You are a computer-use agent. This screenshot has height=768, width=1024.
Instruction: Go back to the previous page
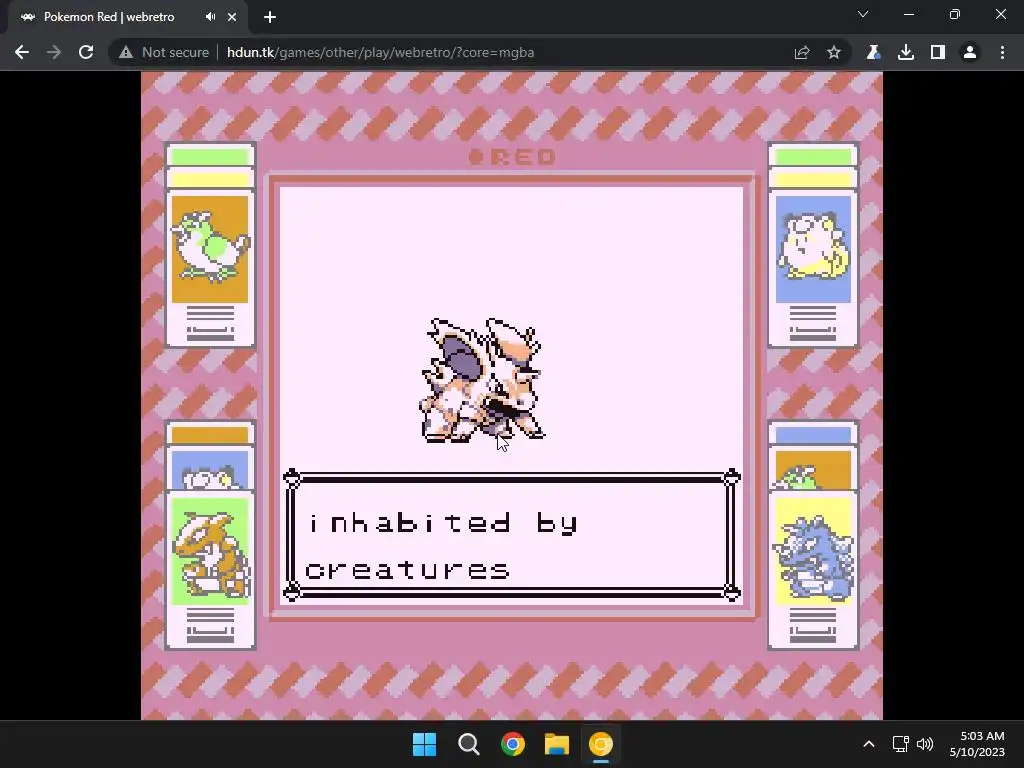click(x=22, y=52)
